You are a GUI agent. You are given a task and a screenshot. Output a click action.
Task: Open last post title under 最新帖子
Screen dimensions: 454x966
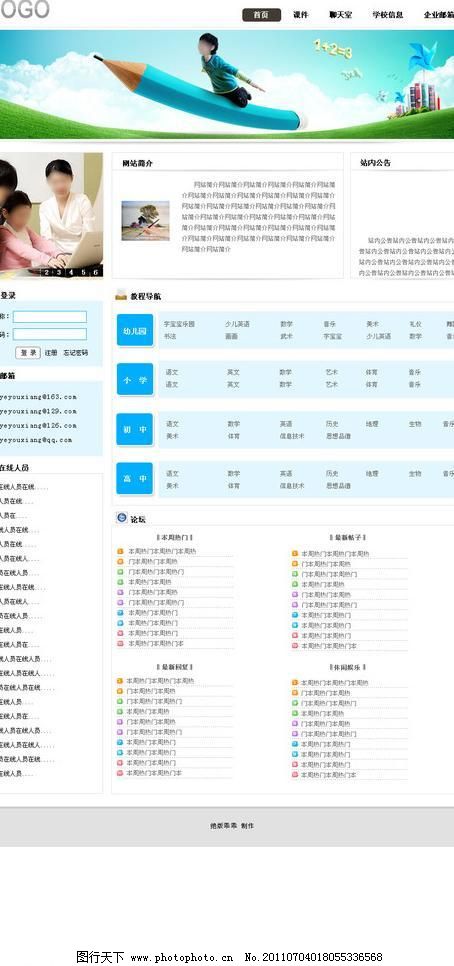[x=329, y=646]
